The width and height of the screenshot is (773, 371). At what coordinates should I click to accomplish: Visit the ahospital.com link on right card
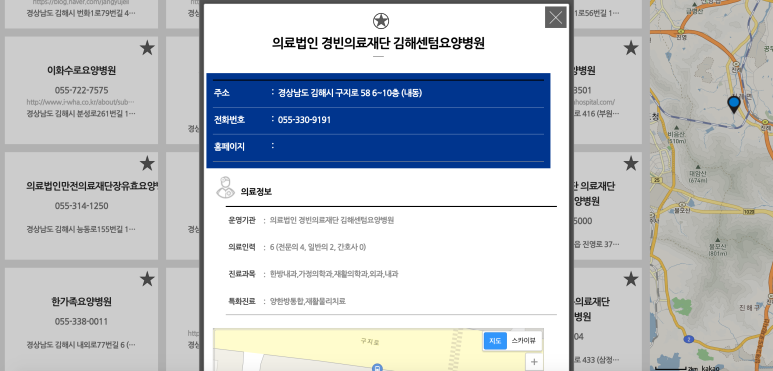click(594, 102)
